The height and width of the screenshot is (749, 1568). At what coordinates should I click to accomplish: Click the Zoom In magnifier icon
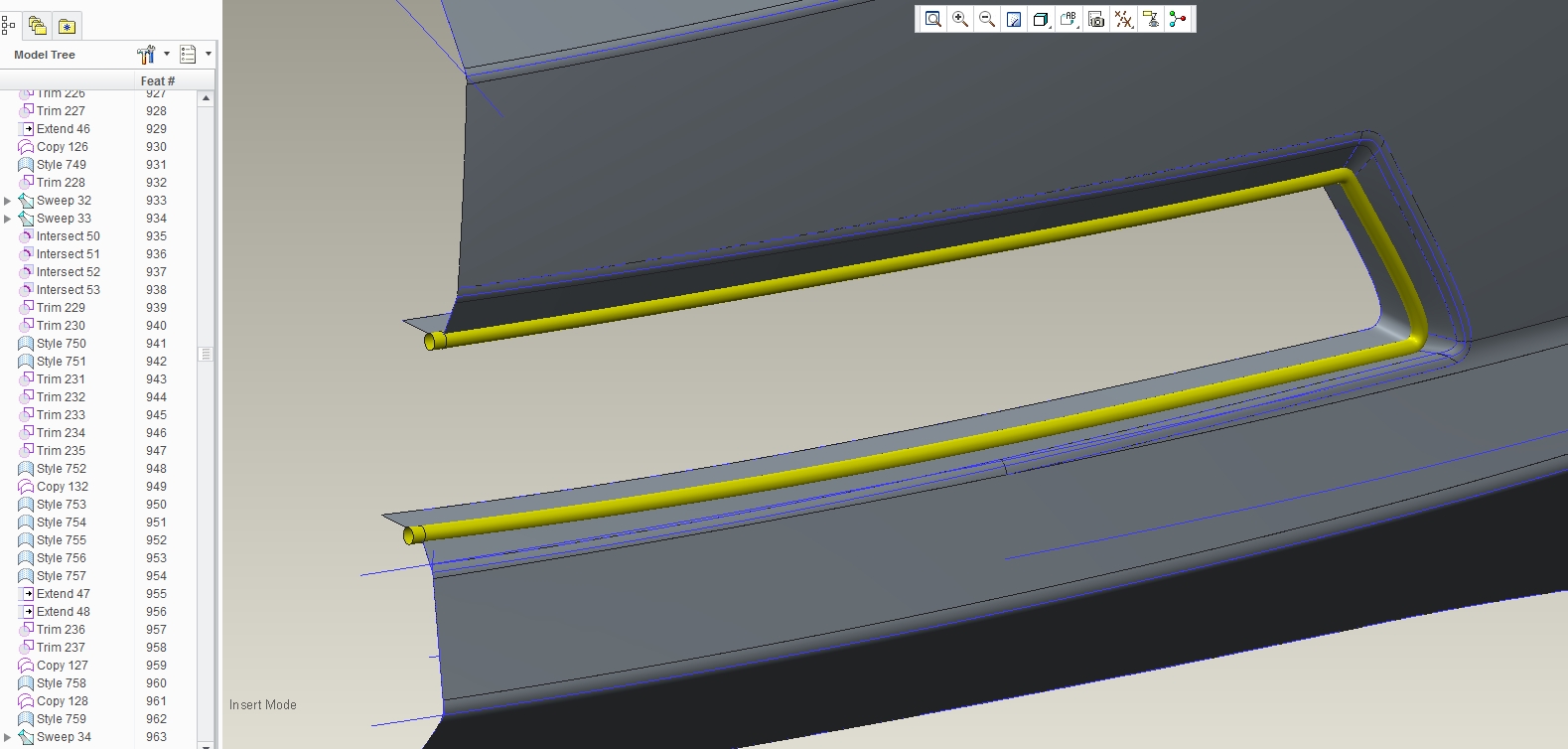(x=960, y=19)
